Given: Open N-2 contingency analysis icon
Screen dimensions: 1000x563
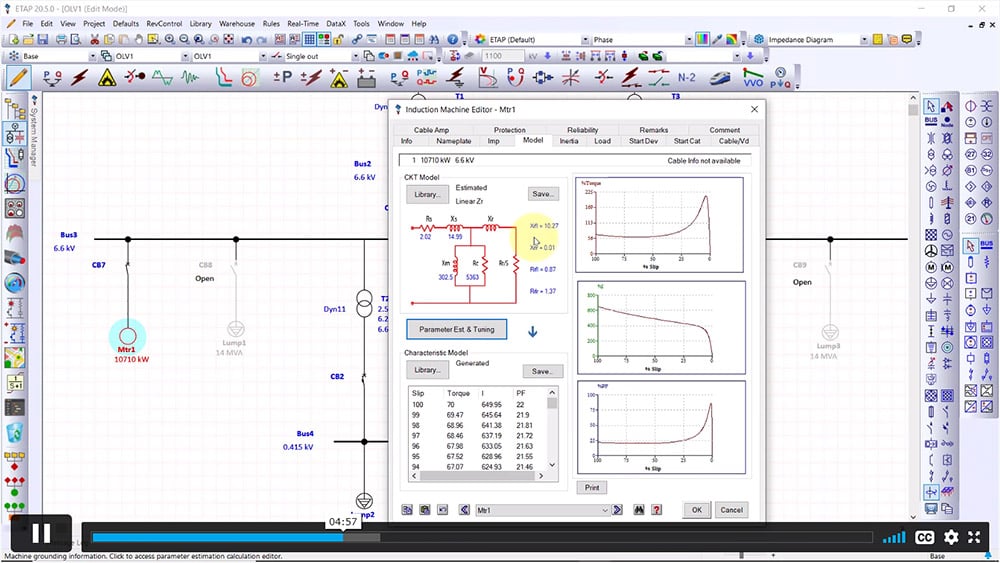Looking at the screenshot, I should tap(686, 77).
